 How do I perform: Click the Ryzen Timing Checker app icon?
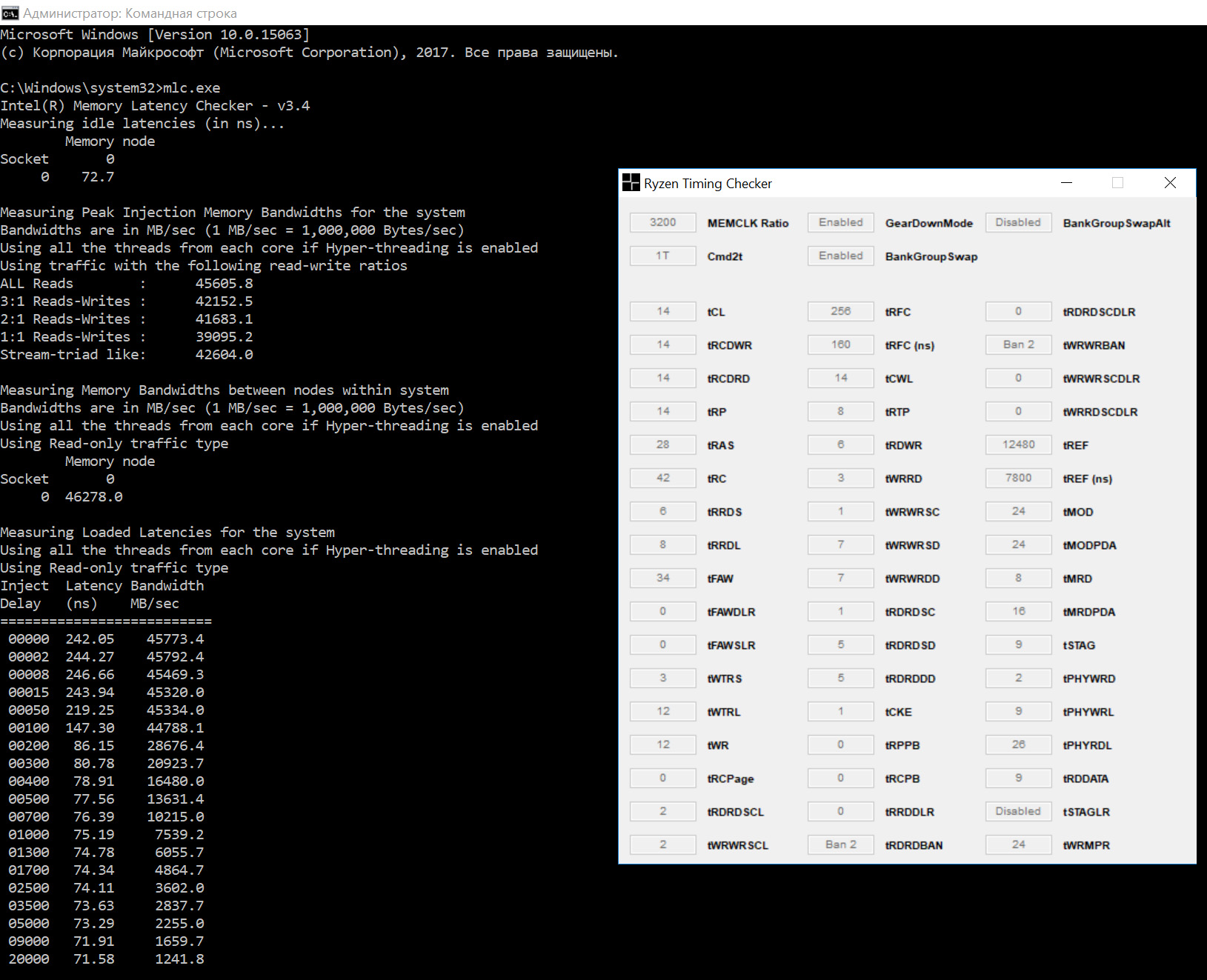631,183
